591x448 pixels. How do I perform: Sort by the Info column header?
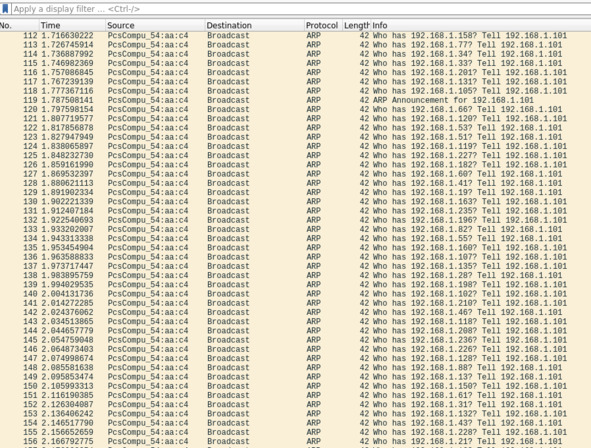point(481,25)
